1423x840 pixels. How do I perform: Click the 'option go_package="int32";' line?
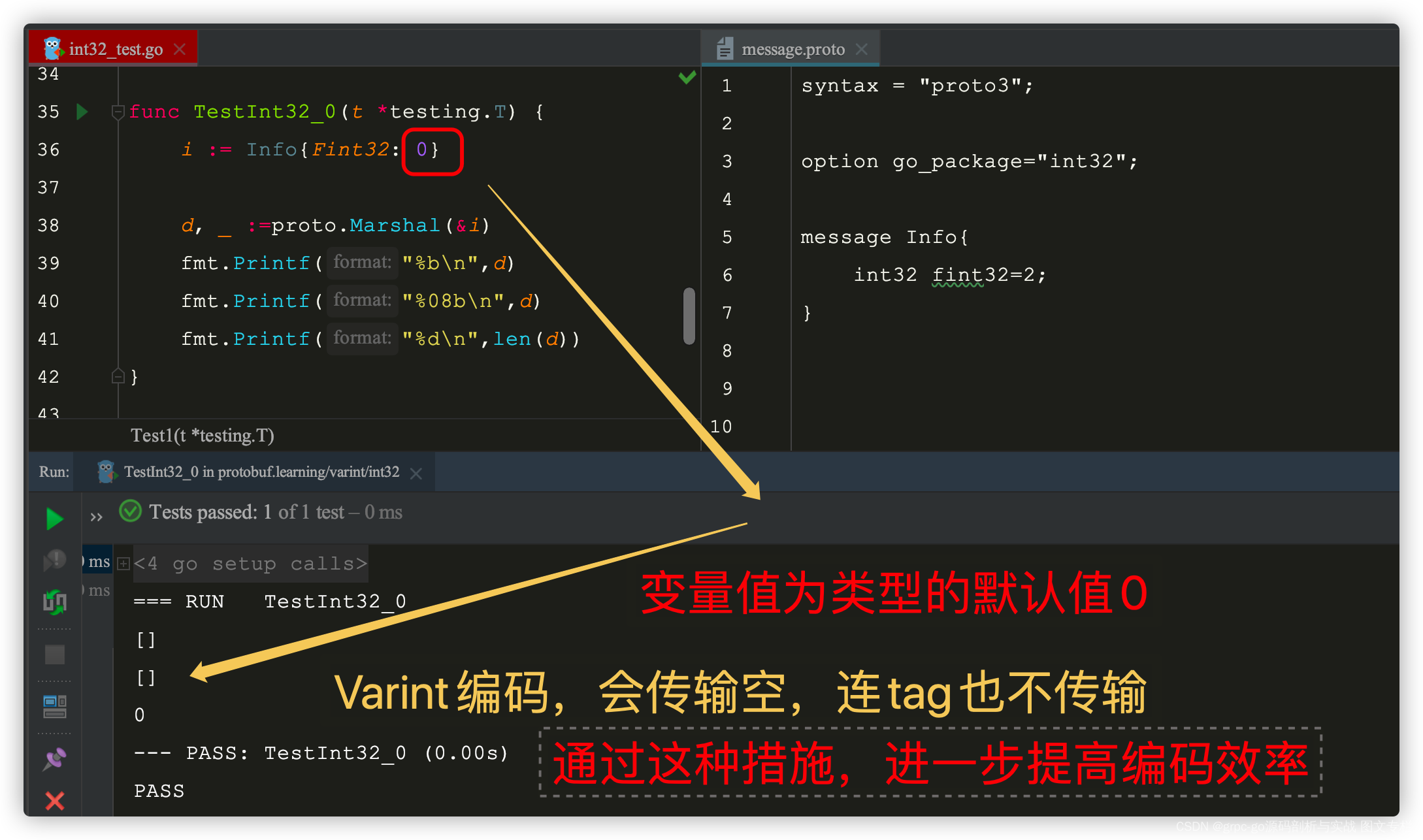click(x=969, y=161)
